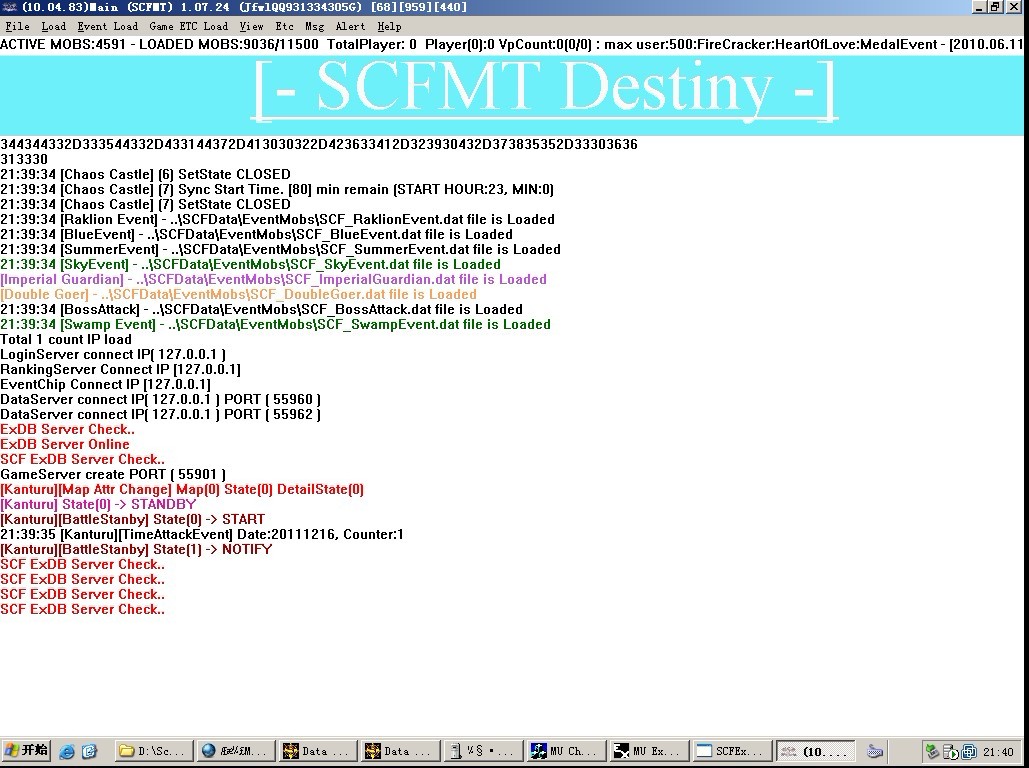This screenshot has height=768, width=1029.
Task: Launch Internet Explorer from Quick Launch
Action: coord(66,751)
